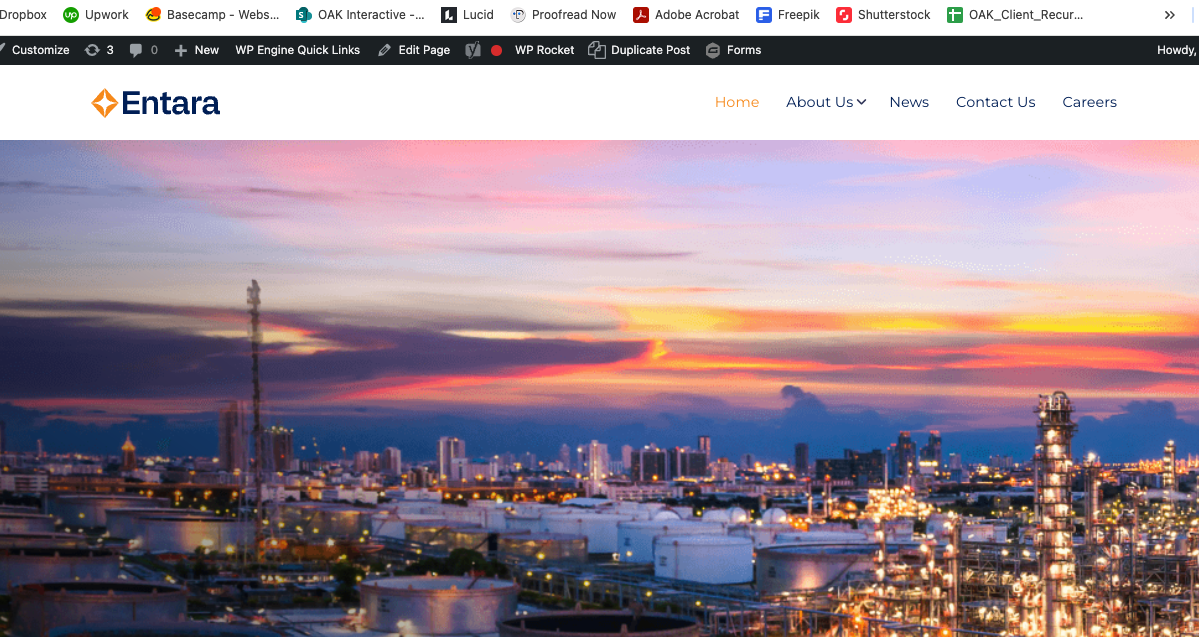Screen dimensions: 1199x637
Task: Open the Forms admin bar icon
Action: [x=713, y=49]
